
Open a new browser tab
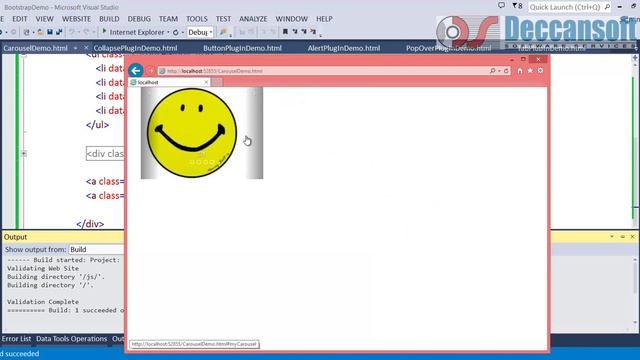pos(217,82)
